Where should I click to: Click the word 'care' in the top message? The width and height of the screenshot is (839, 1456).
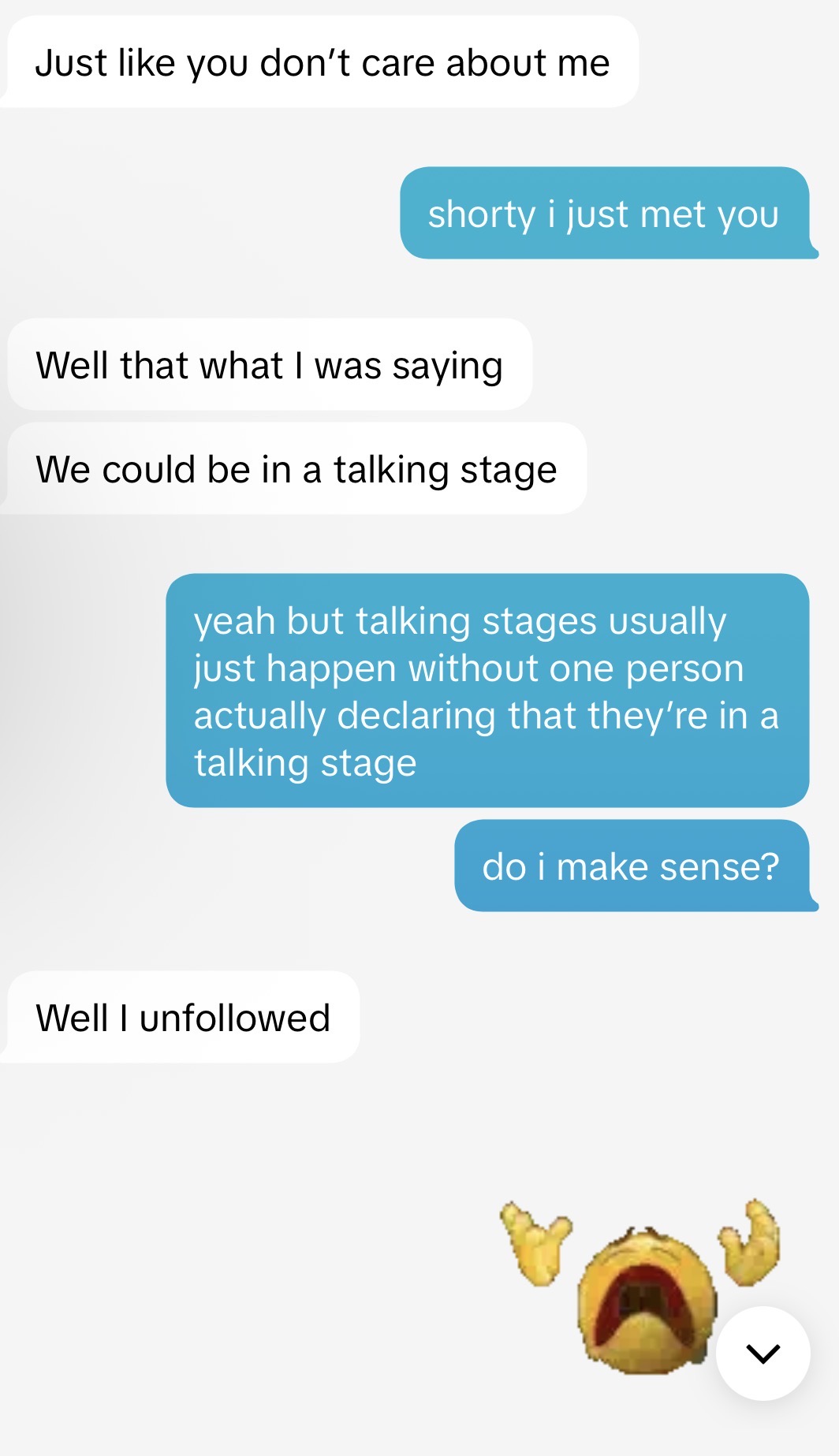coord(398,63)
